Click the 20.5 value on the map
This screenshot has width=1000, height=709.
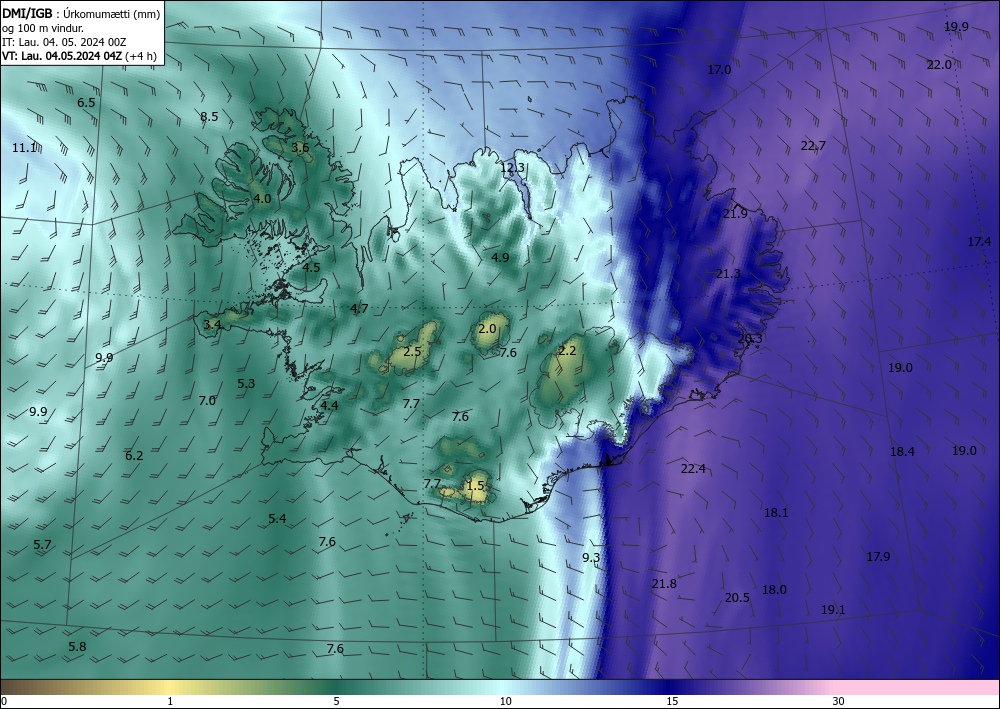(x=737, y=598)
